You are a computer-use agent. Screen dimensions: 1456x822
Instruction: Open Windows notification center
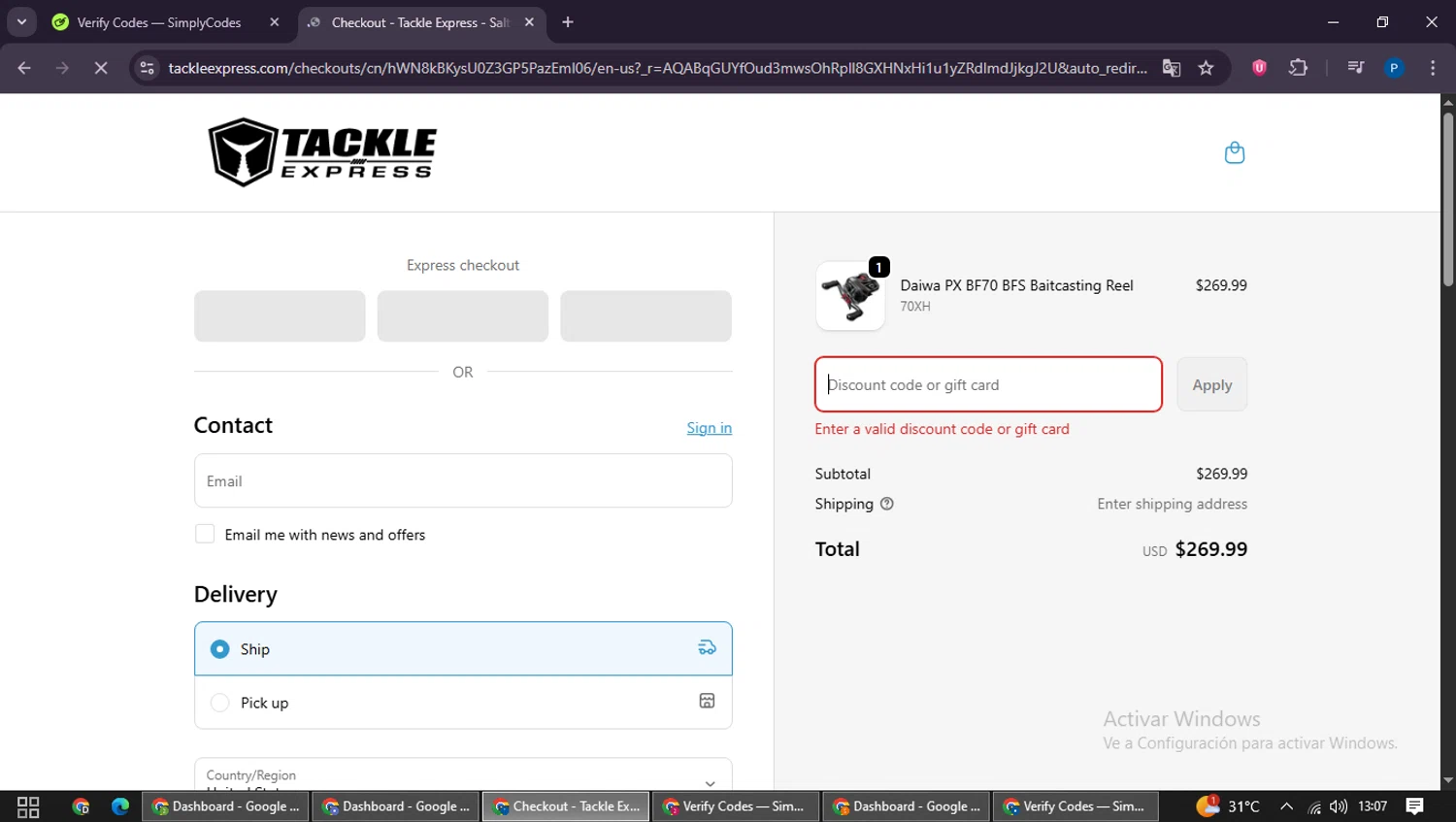(1415, 806)
